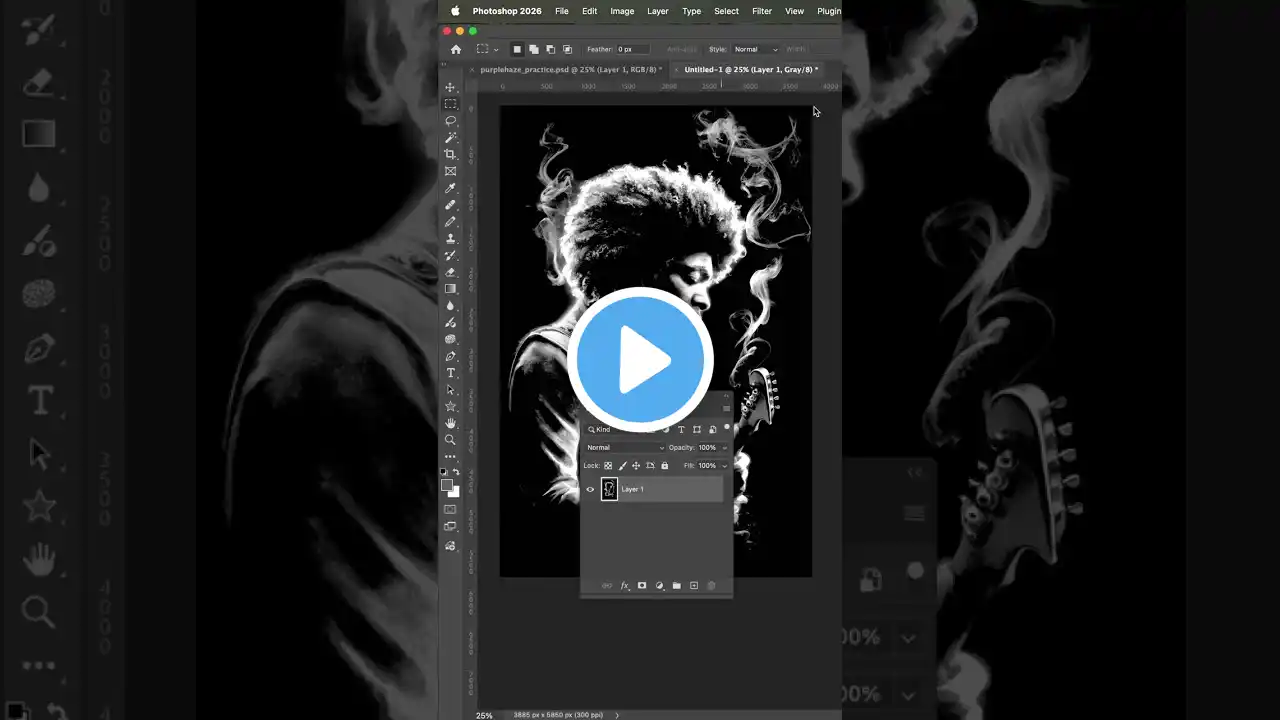
Task: Play the video with the play button
Action: point(640,360)
